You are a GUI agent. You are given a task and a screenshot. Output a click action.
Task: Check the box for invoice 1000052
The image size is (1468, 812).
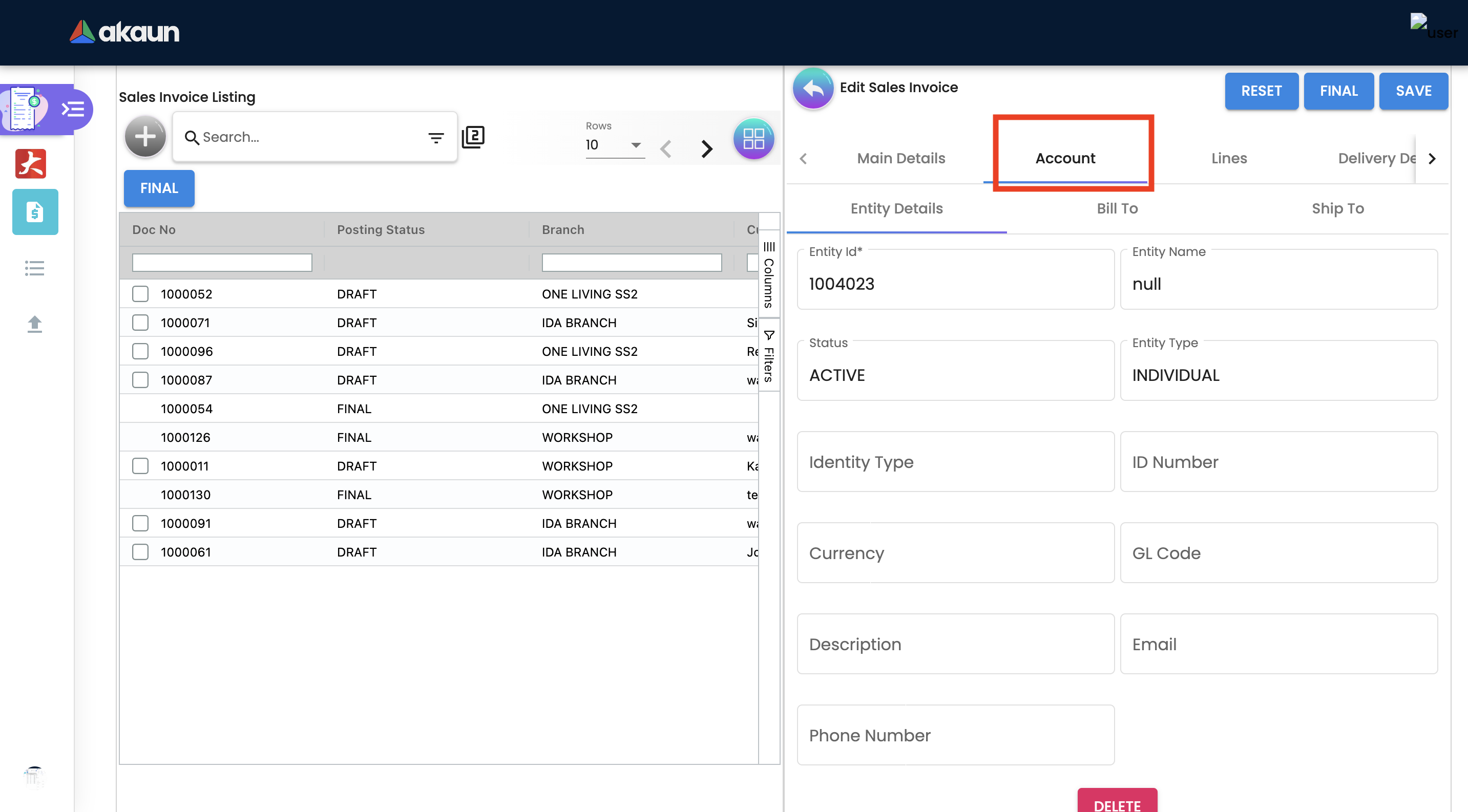[x=140, y=294]
